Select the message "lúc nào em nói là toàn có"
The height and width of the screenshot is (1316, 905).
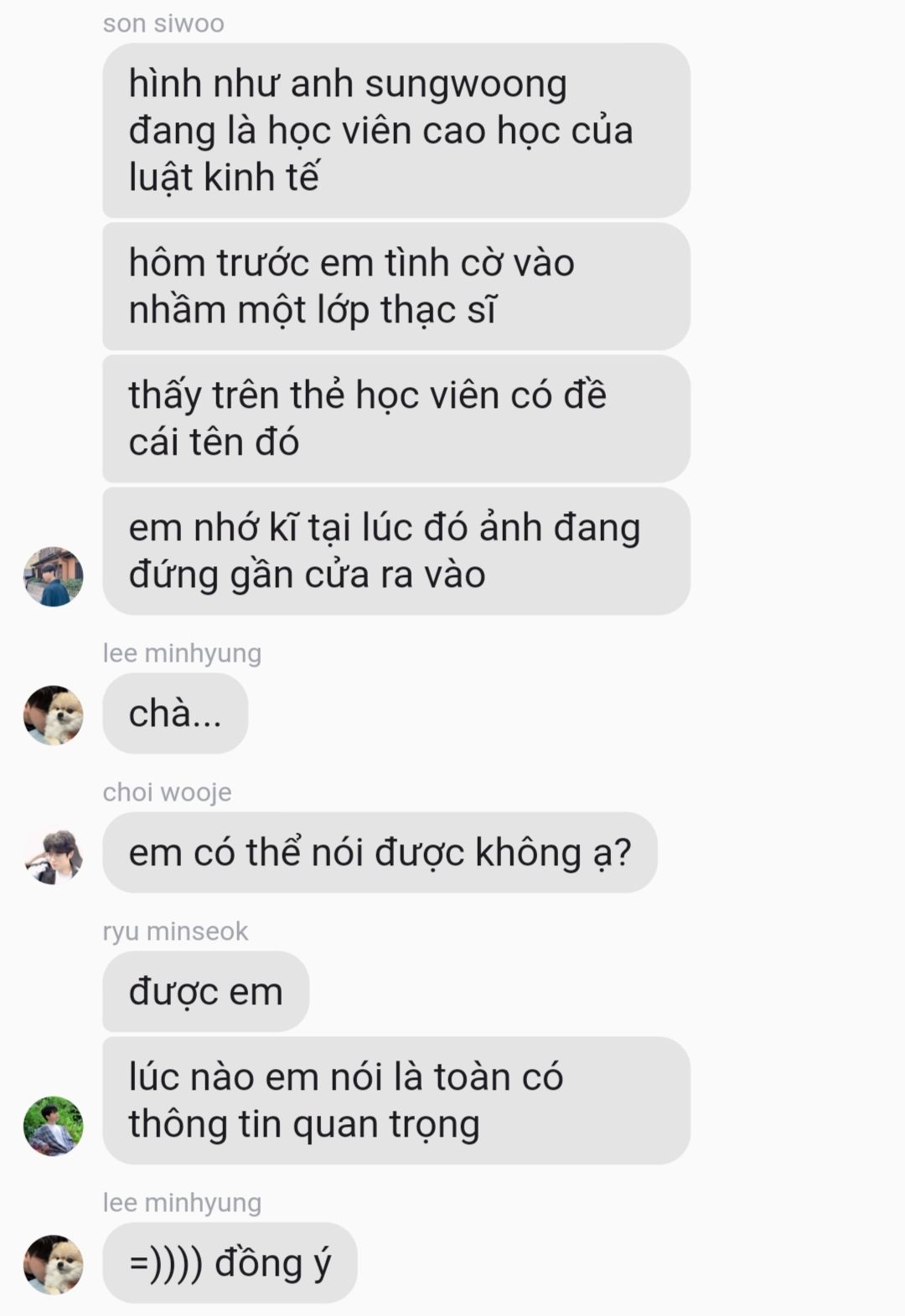(396, 1101)
